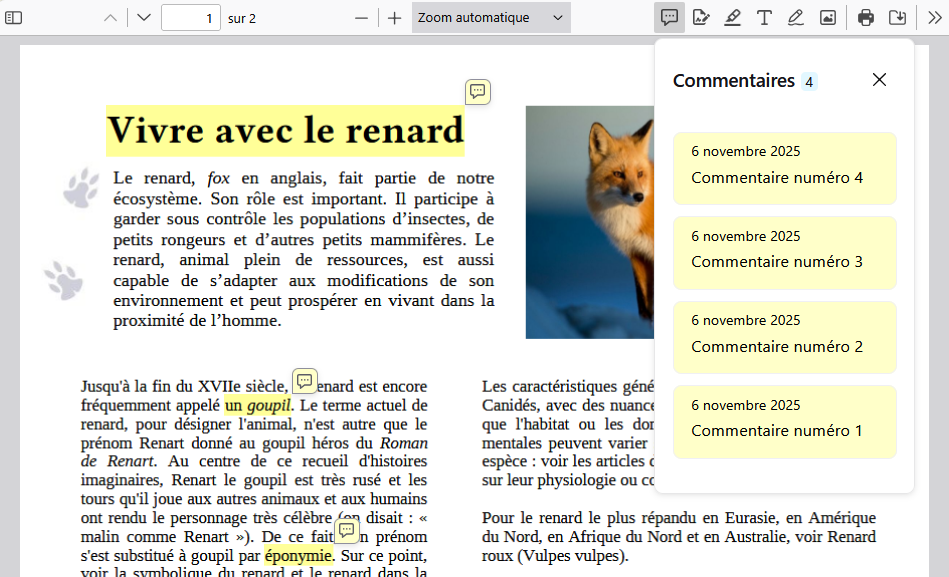Select the add image tool
Screen dimensions: 949x577
click(828, 18)
